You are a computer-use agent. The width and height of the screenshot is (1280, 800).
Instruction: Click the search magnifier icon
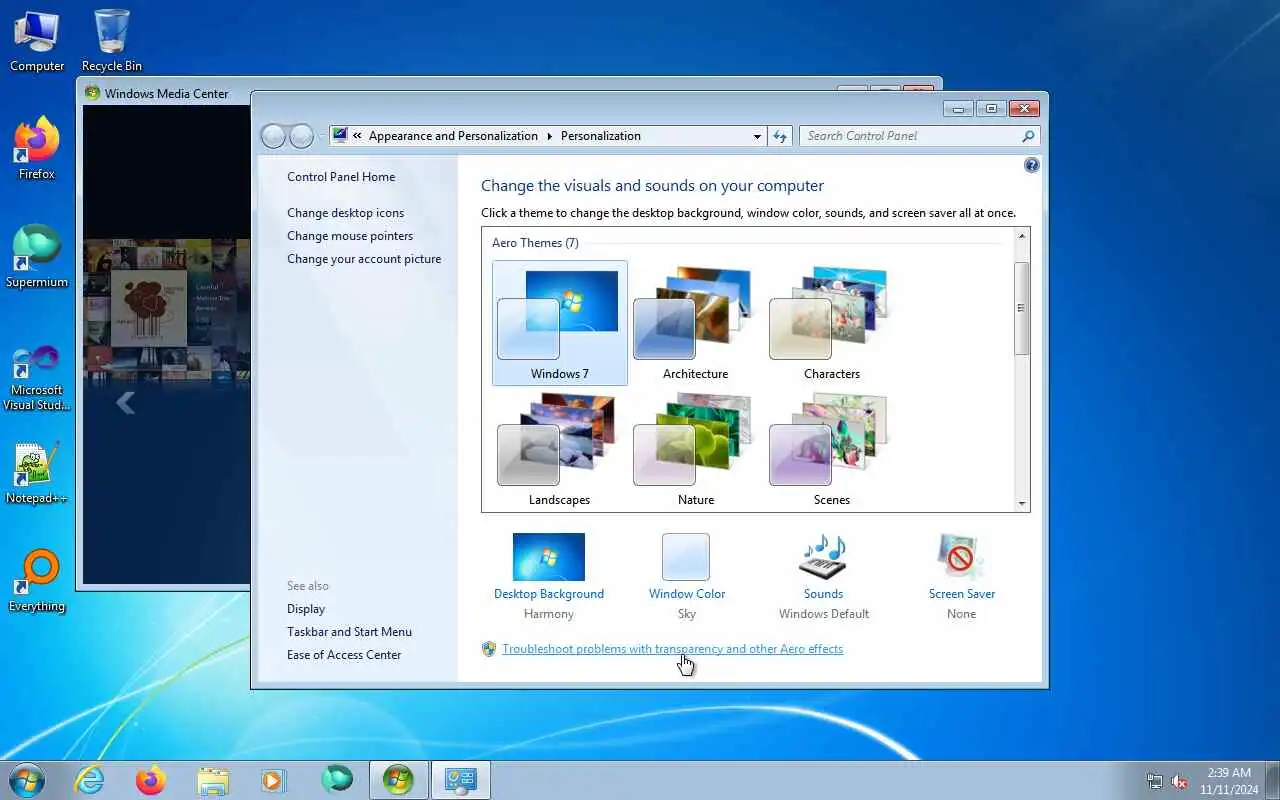[1028, 136]
